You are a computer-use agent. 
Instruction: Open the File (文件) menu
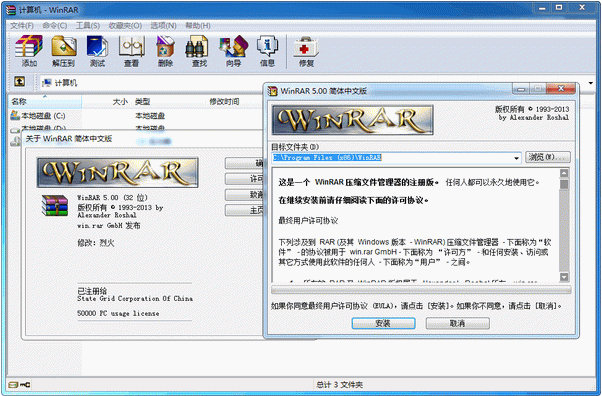point(22,26)
